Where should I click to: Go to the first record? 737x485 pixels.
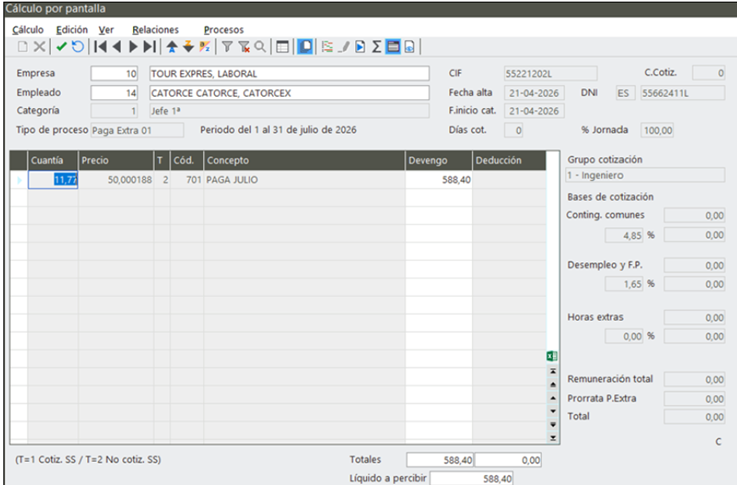pyautogui.click(x=100, y=47)
